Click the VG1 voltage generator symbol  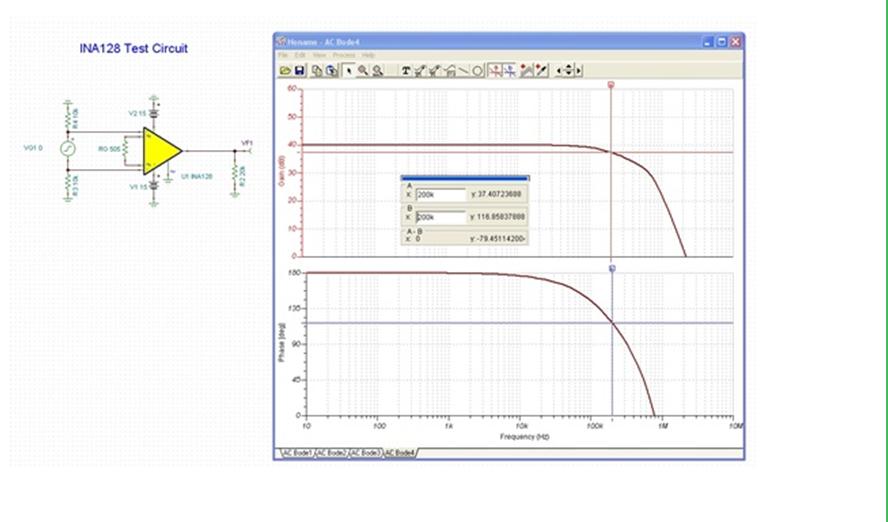[67, 148]
